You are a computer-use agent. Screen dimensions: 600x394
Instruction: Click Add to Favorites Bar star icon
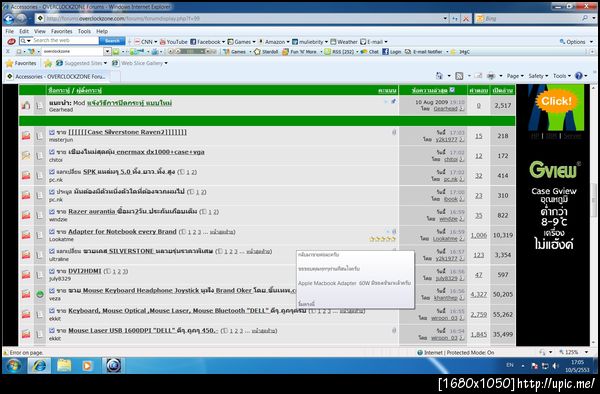(x=48, y=63)
